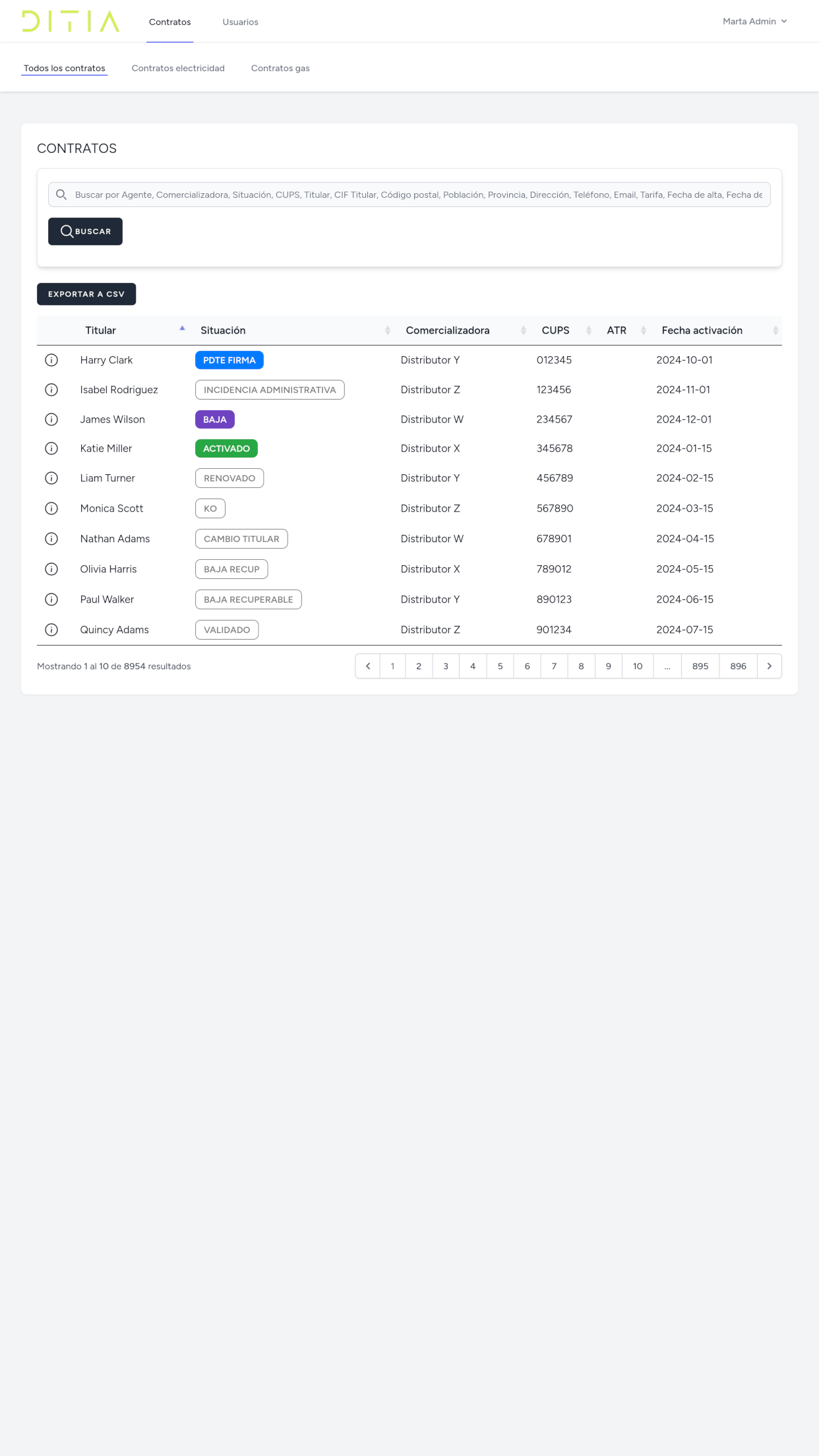Jump to page 896 in pagination
This screenshot has height=1456, width=819.
pyautogui.click(x=738, y=666)
